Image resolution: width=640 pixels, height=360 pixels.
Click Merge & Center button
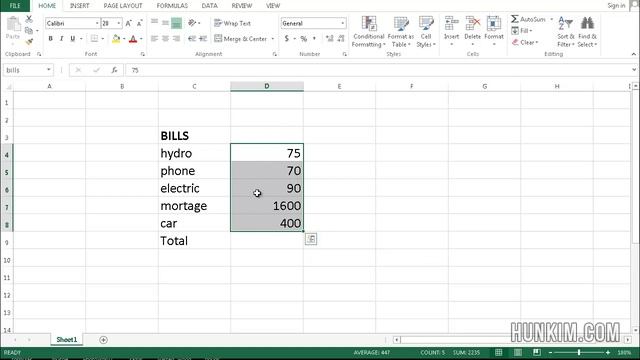click(x=240, y=39)
